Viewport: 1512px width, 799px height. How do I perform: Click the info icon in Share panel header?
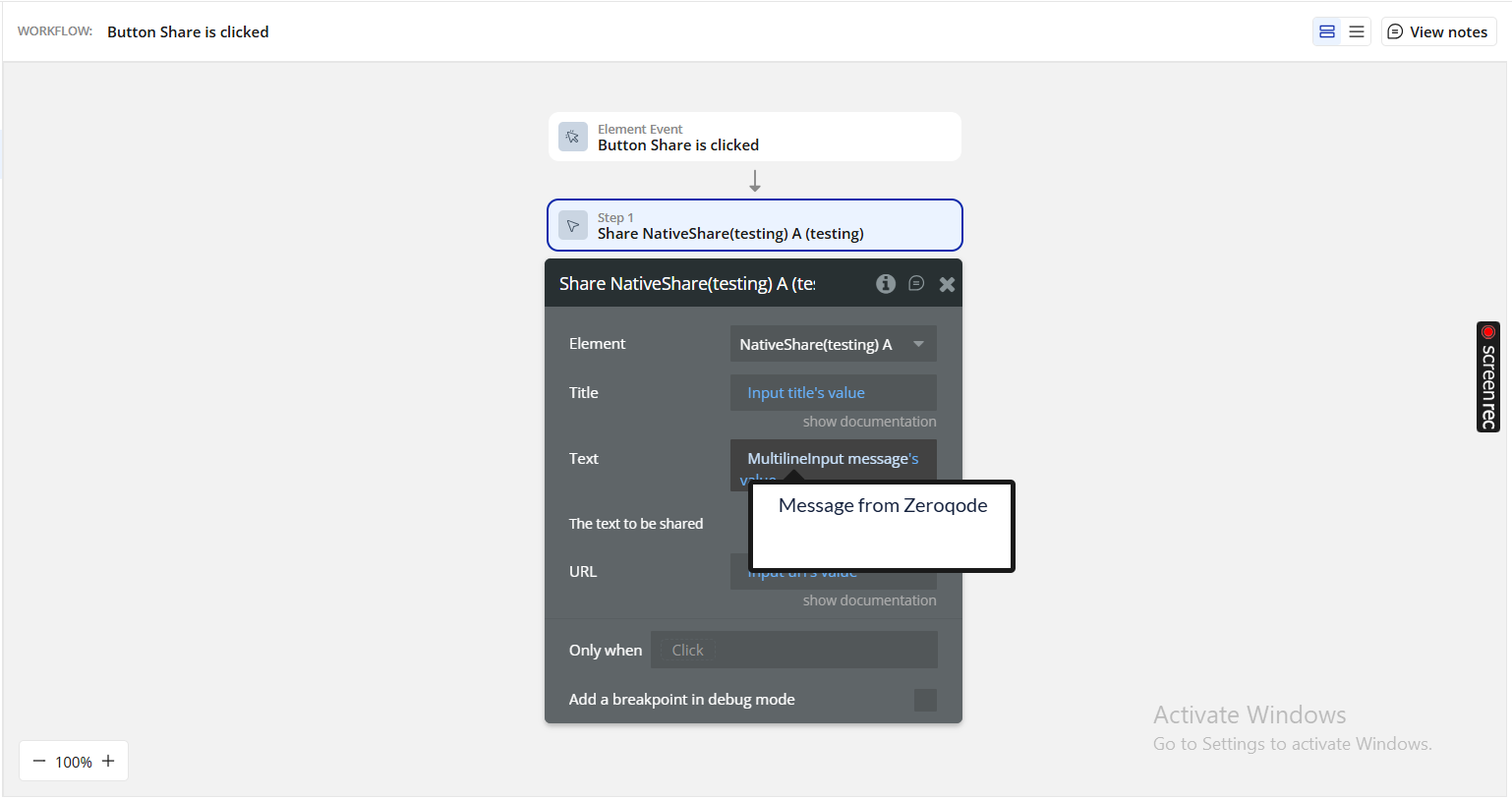[x=886, y=284]
